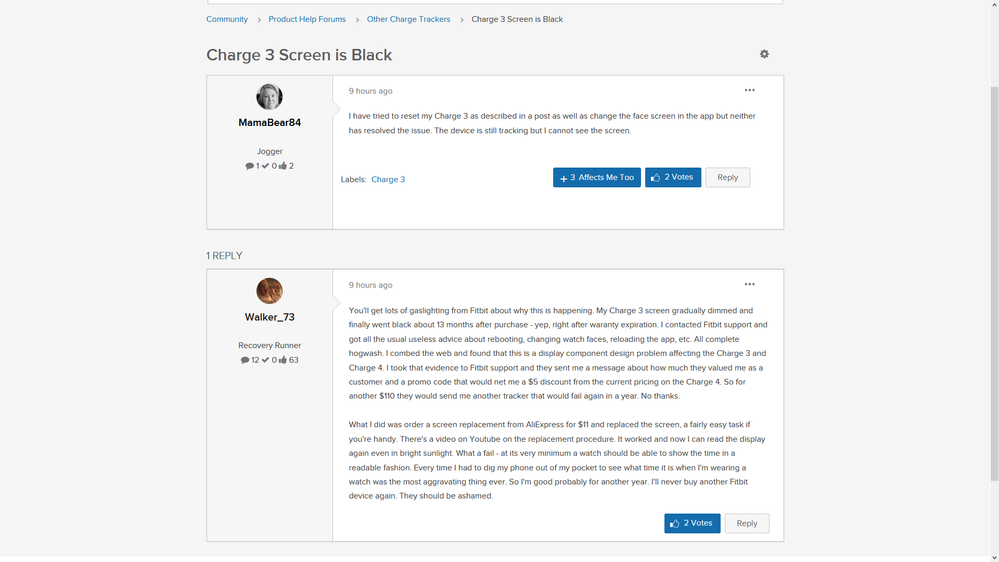Click the thumbs-up icon on Walker_73's reply
Viewport: 999px width, 562px height.
click(x=675, y=524)
